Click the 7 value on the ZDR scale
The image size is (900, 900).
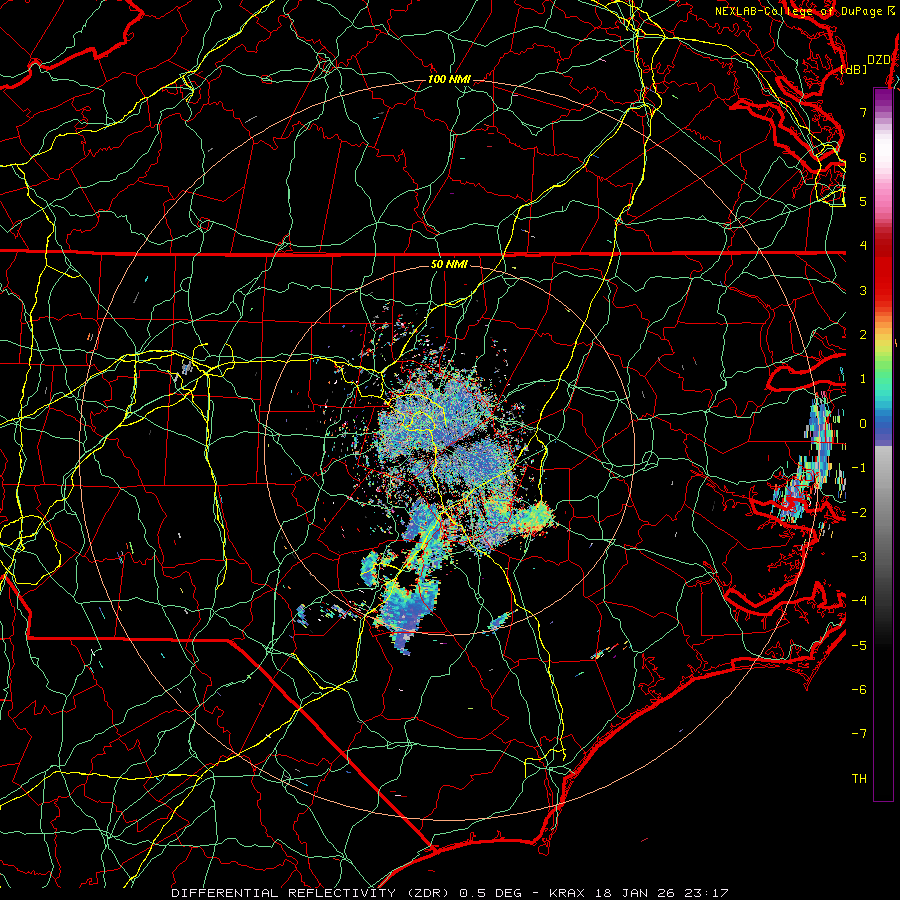[x=863, y=112]
